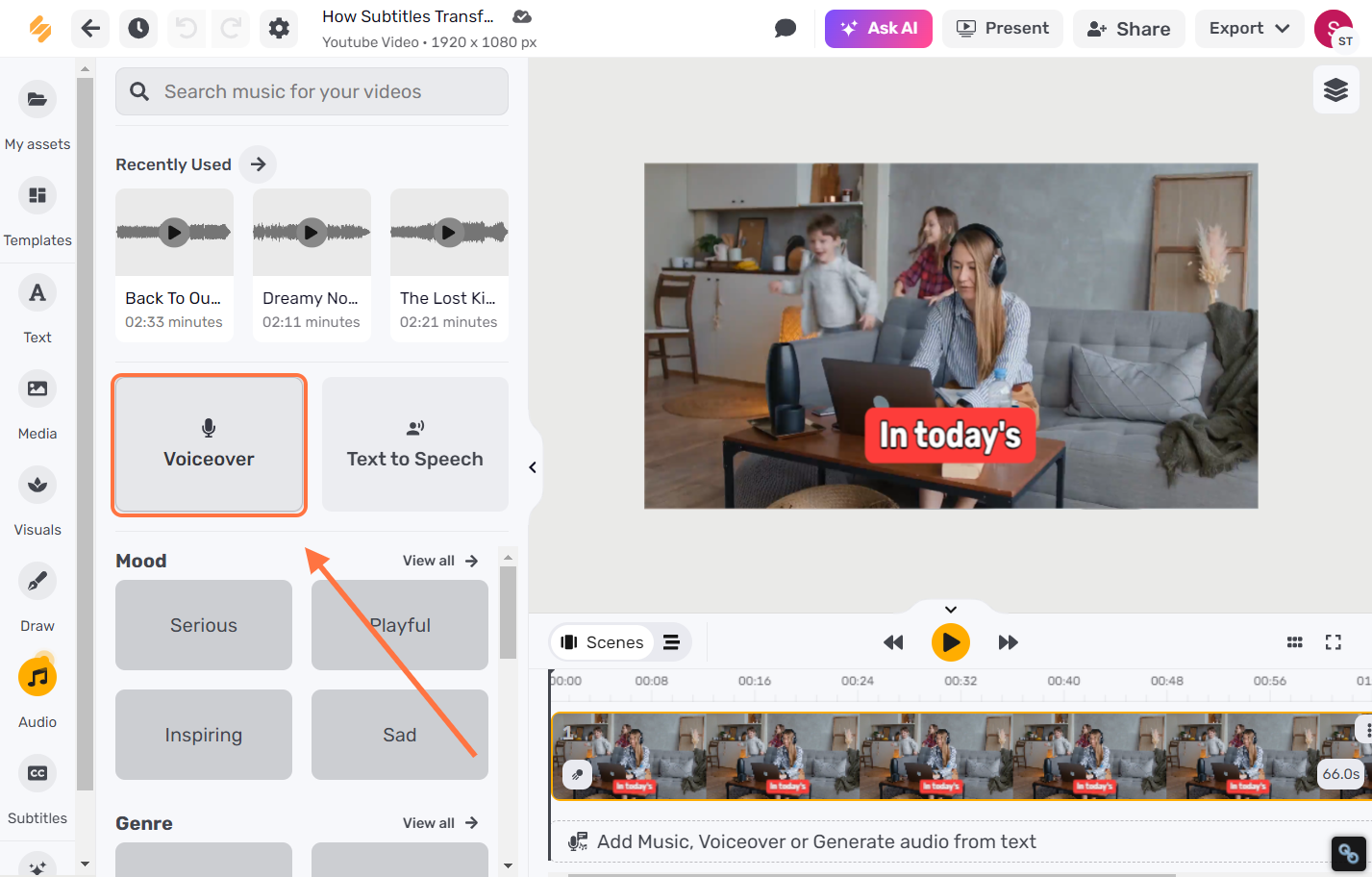Image resolution: width=1372 pixels, height=877 pixels.
Task: Switch to Scenes view
Action: pos(602,642)
